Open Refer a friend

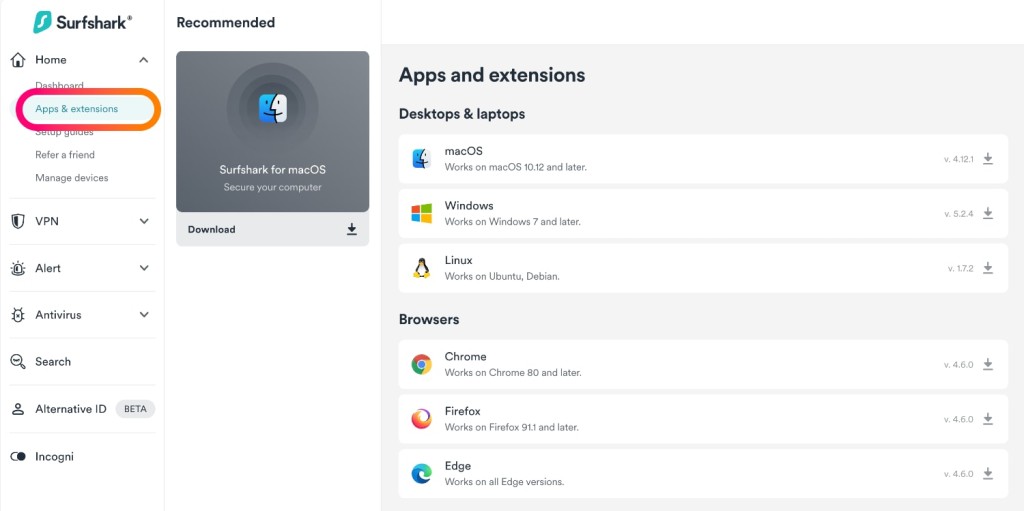coord(65,155)
